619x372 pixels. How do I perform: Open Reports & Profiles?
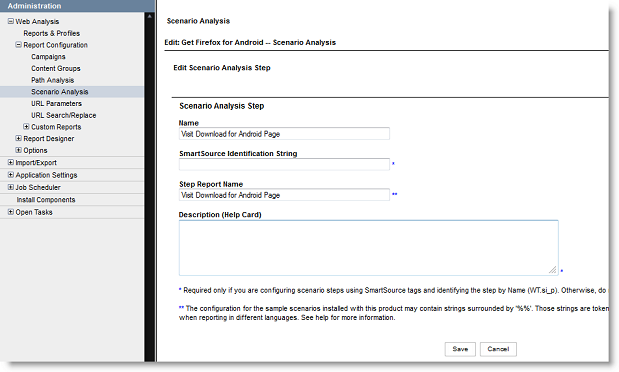(x=51, y=33)
